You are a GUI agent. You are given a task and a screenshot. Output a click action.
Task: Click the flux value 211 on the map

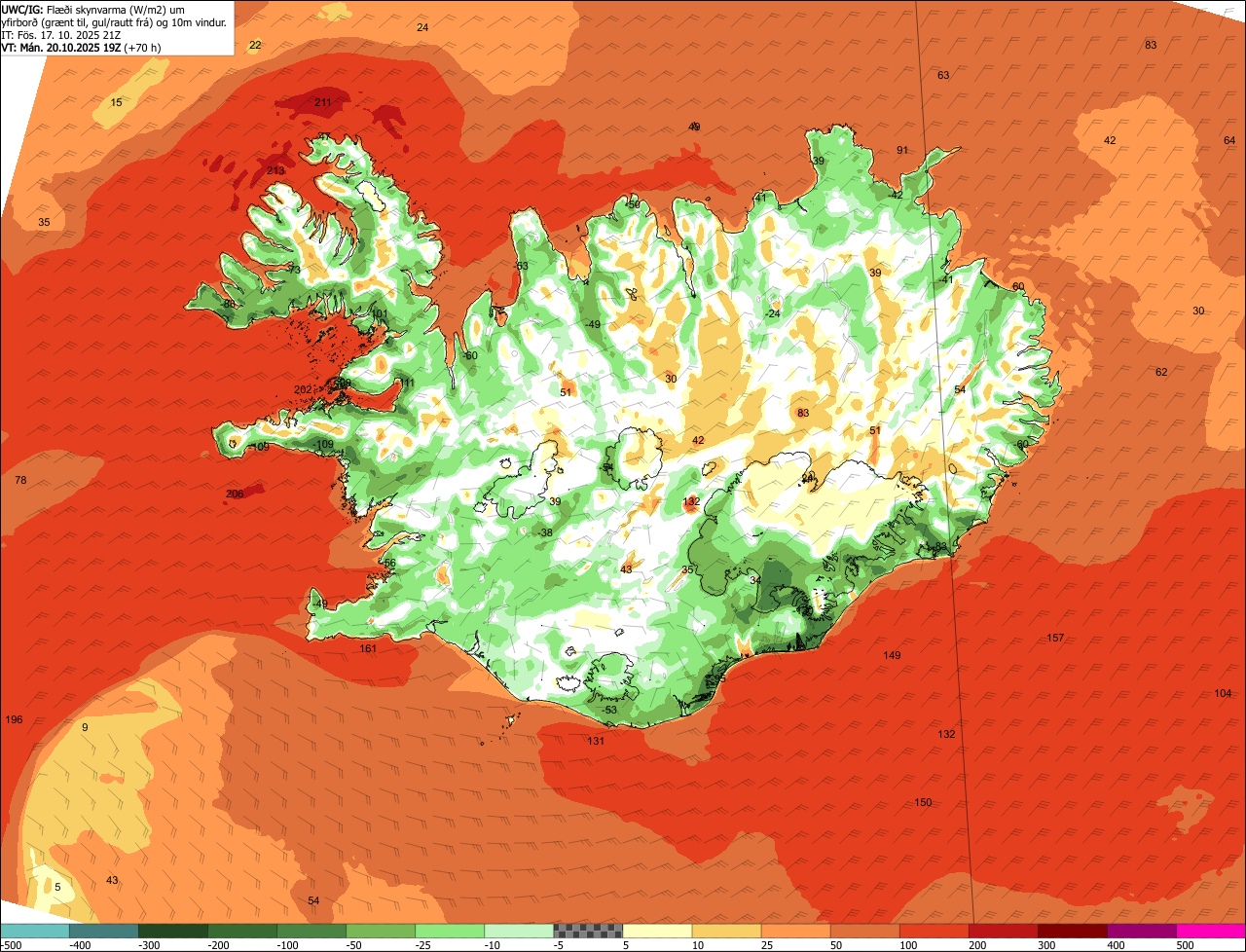pos(323,102)
